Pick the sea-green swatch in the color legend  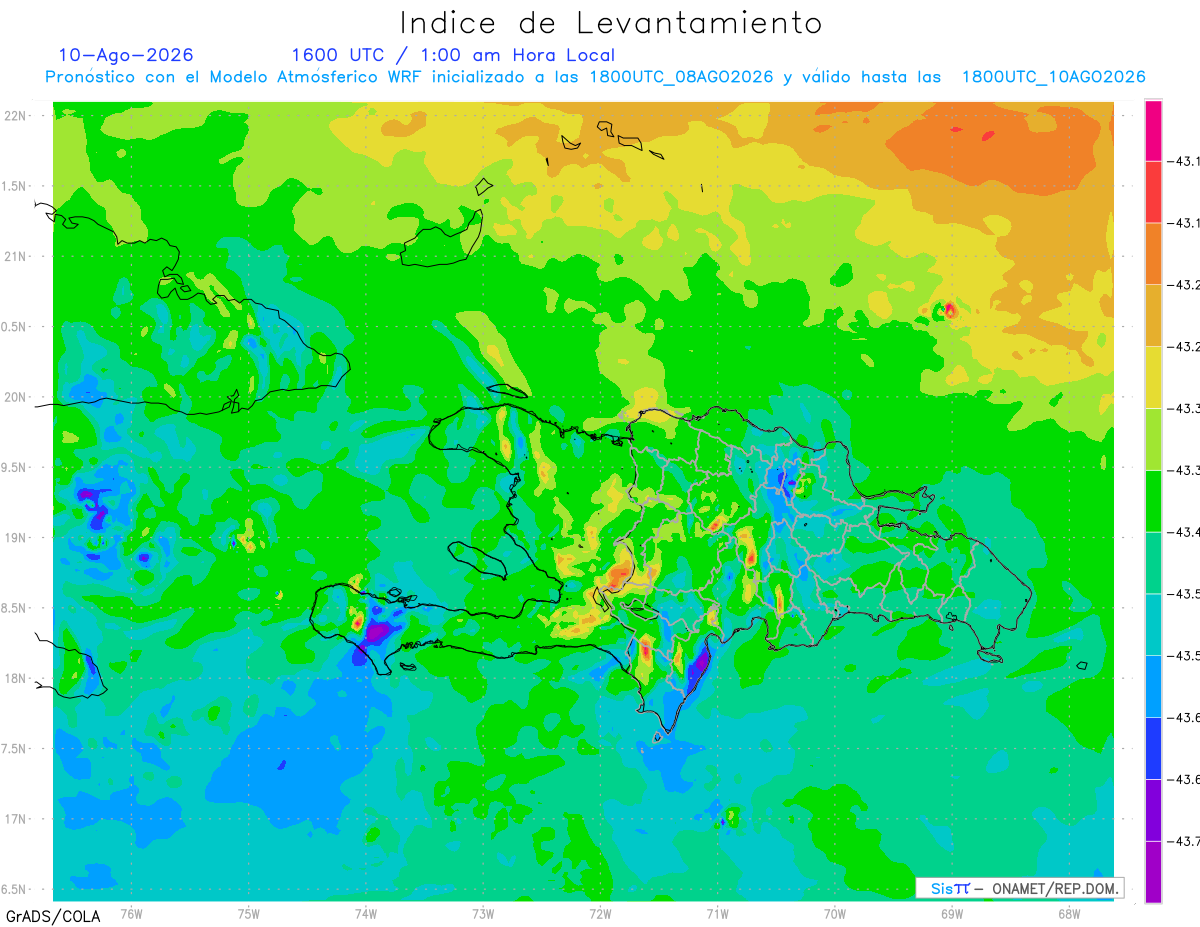1153,563
